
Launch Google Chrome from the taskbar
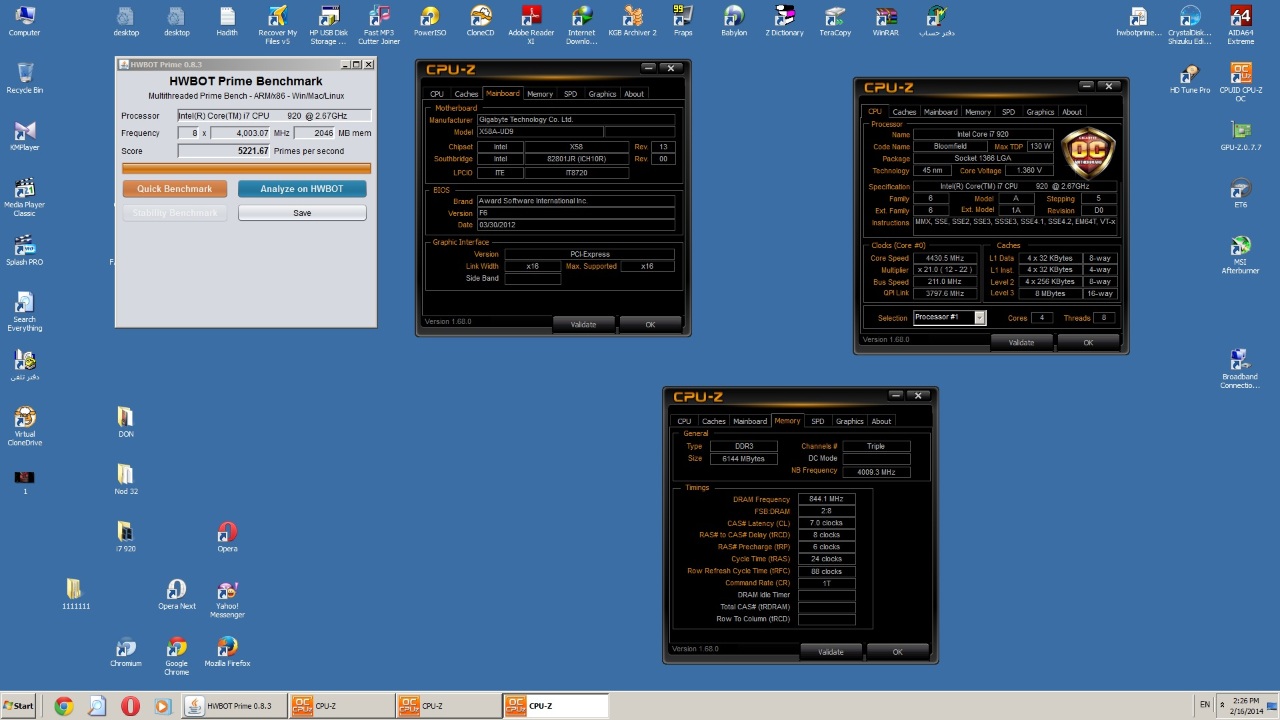[x=63, y=706]
